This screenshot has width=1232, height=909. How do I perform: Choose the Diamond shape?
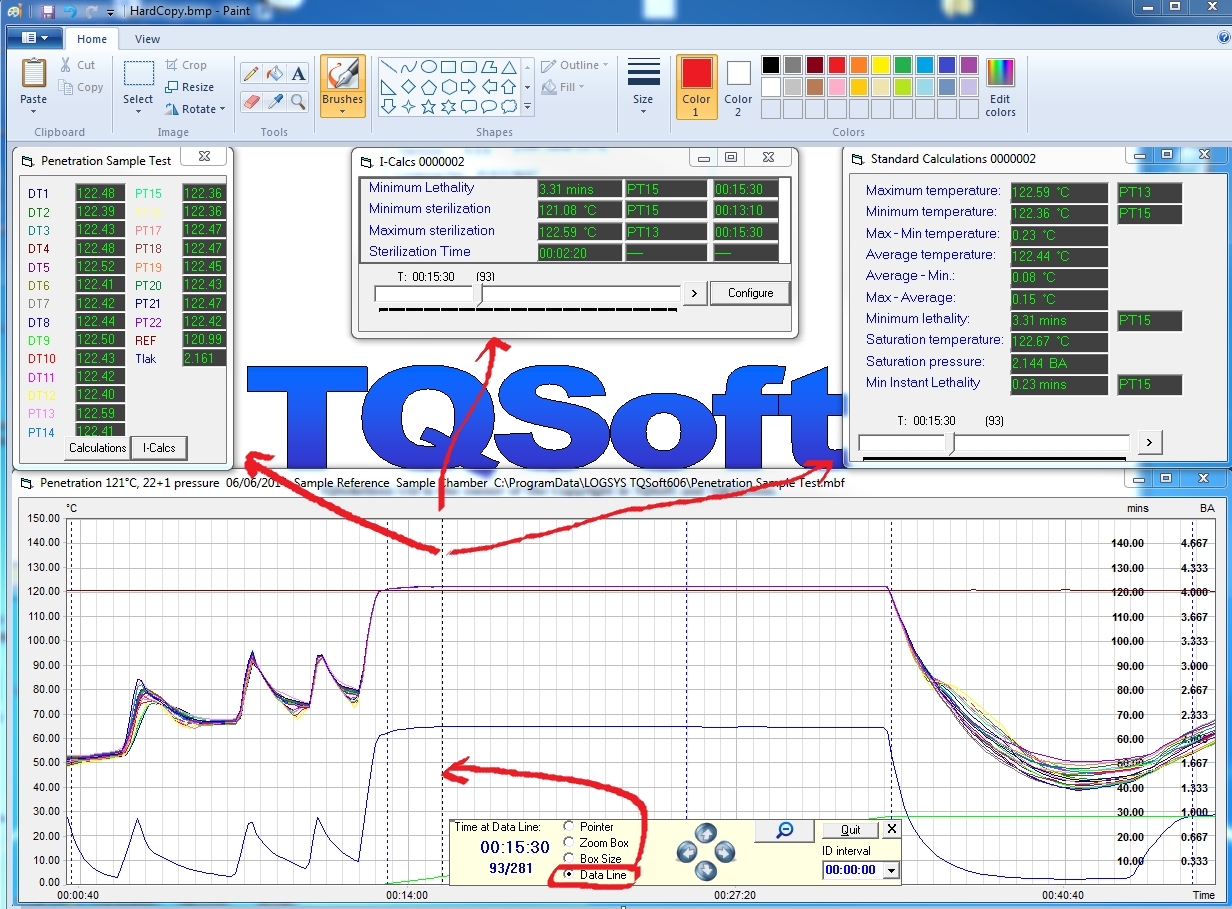point(408,87)
